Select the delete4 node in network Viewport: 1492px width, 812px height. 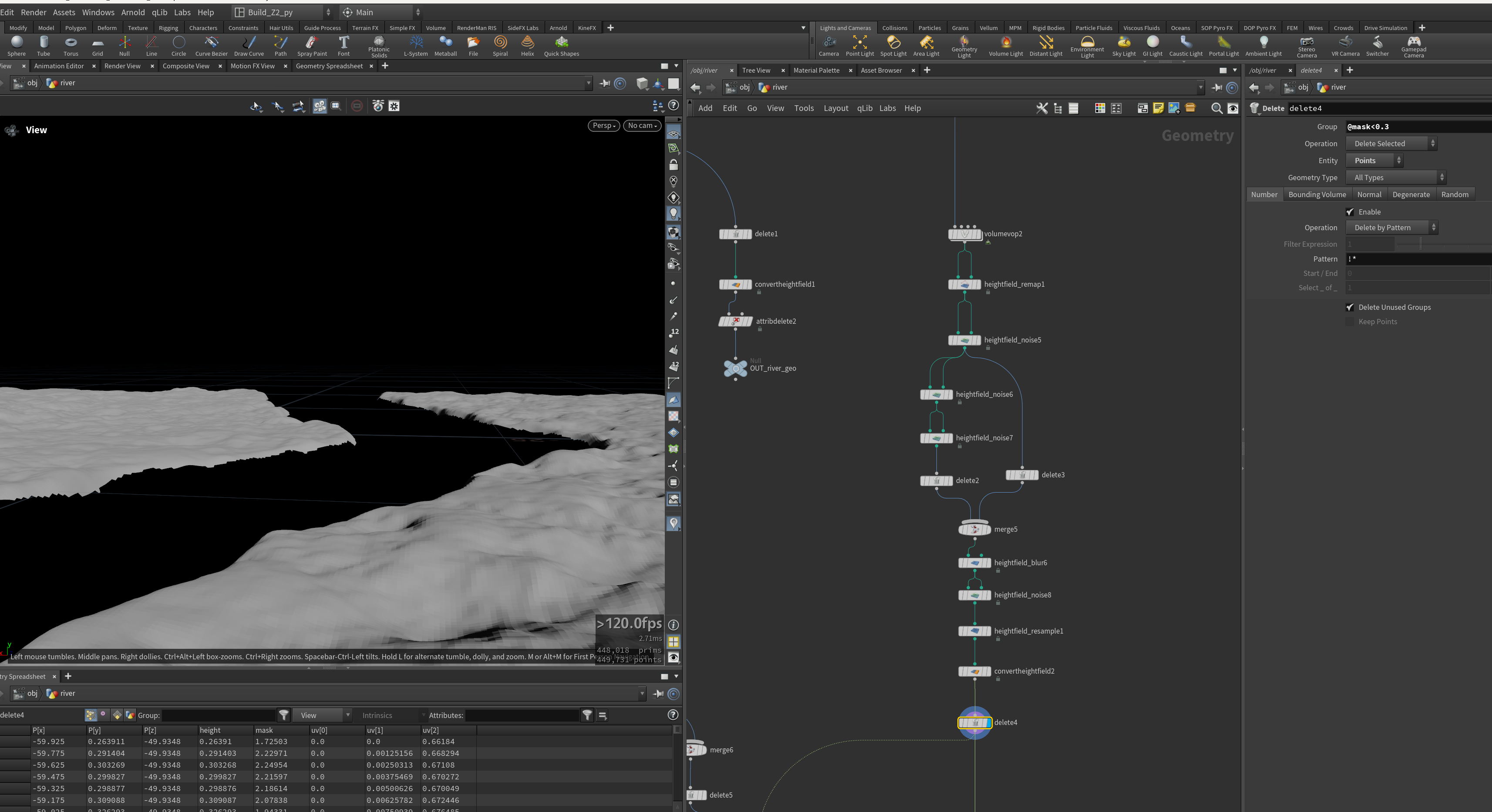pyautogui.click(x=975, y=722)
